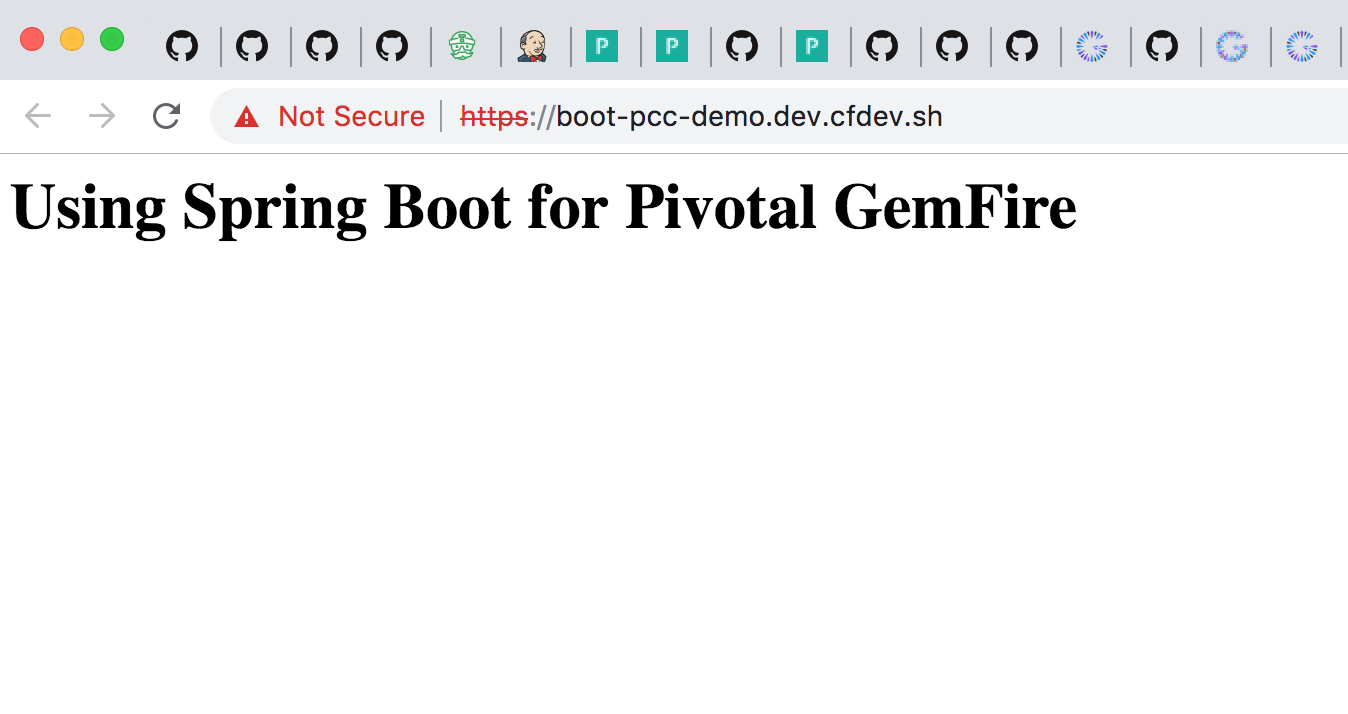1348x714 pixels.
Task: Select the leftmost GitHub tab
Action: 182,46
